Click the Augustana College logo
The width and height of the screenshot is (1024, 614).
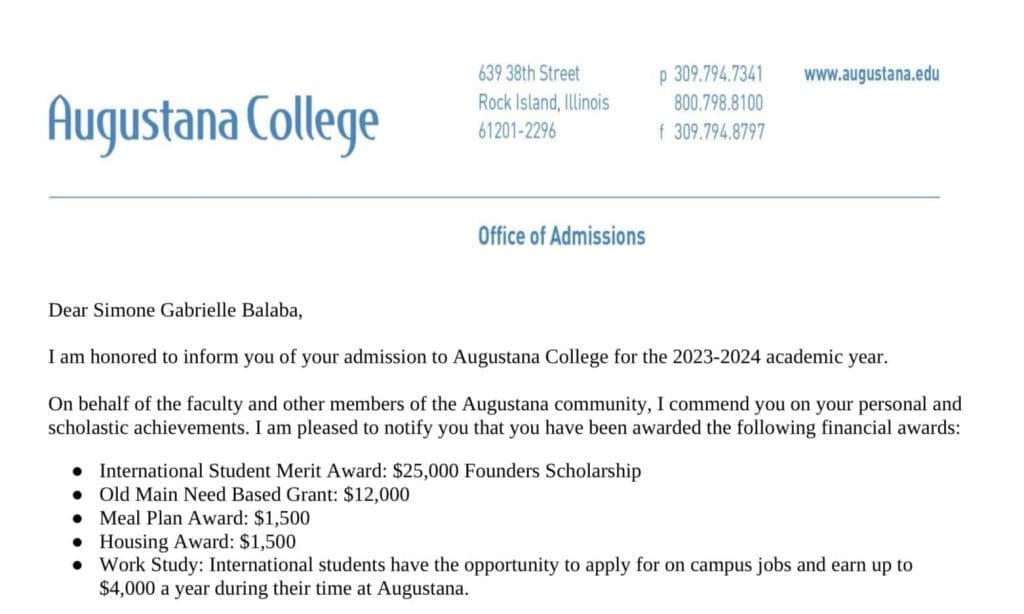[213, 123]
